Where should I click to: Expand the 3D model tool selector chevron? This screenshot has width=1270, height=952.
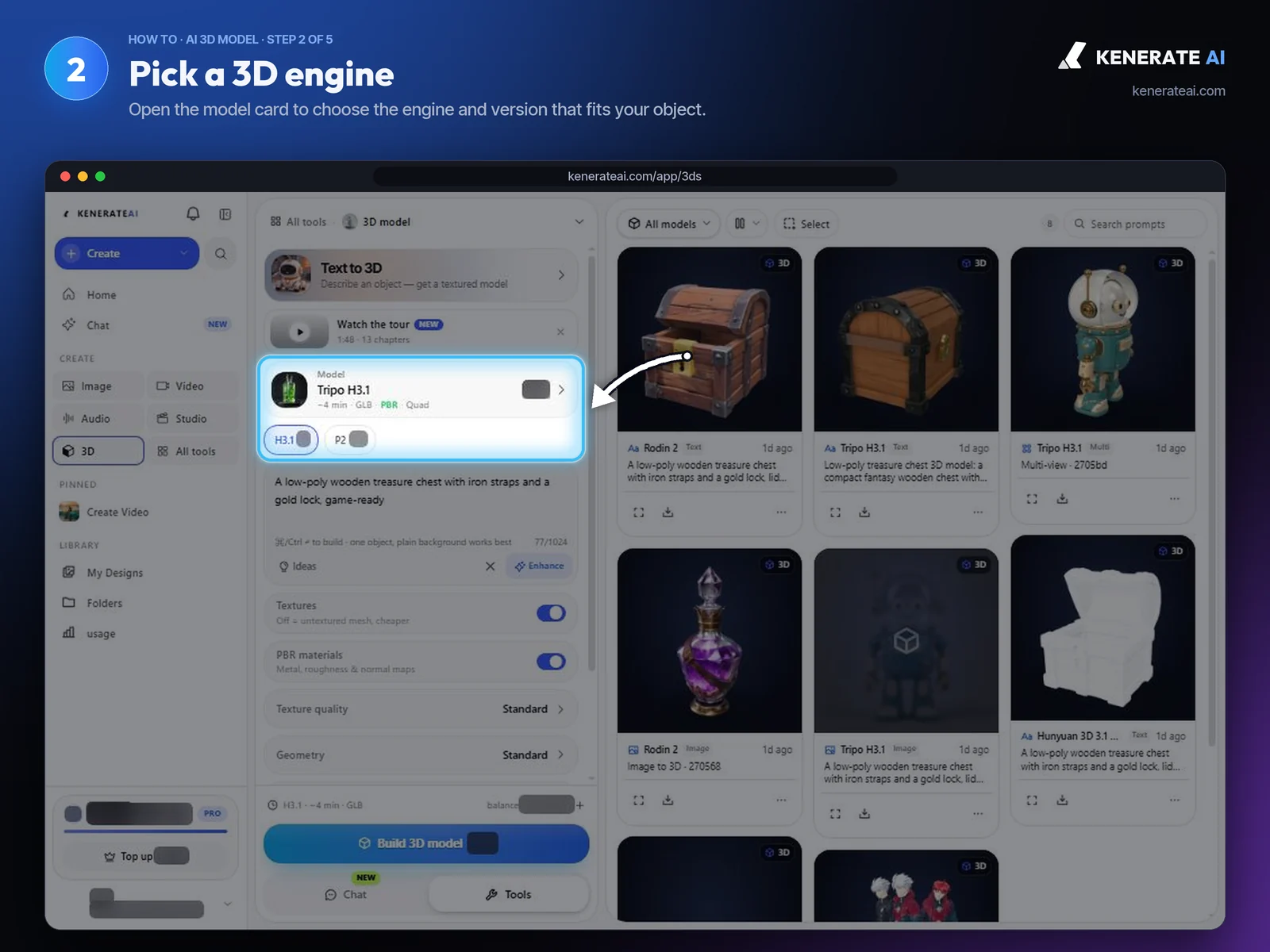pos(579,222)
